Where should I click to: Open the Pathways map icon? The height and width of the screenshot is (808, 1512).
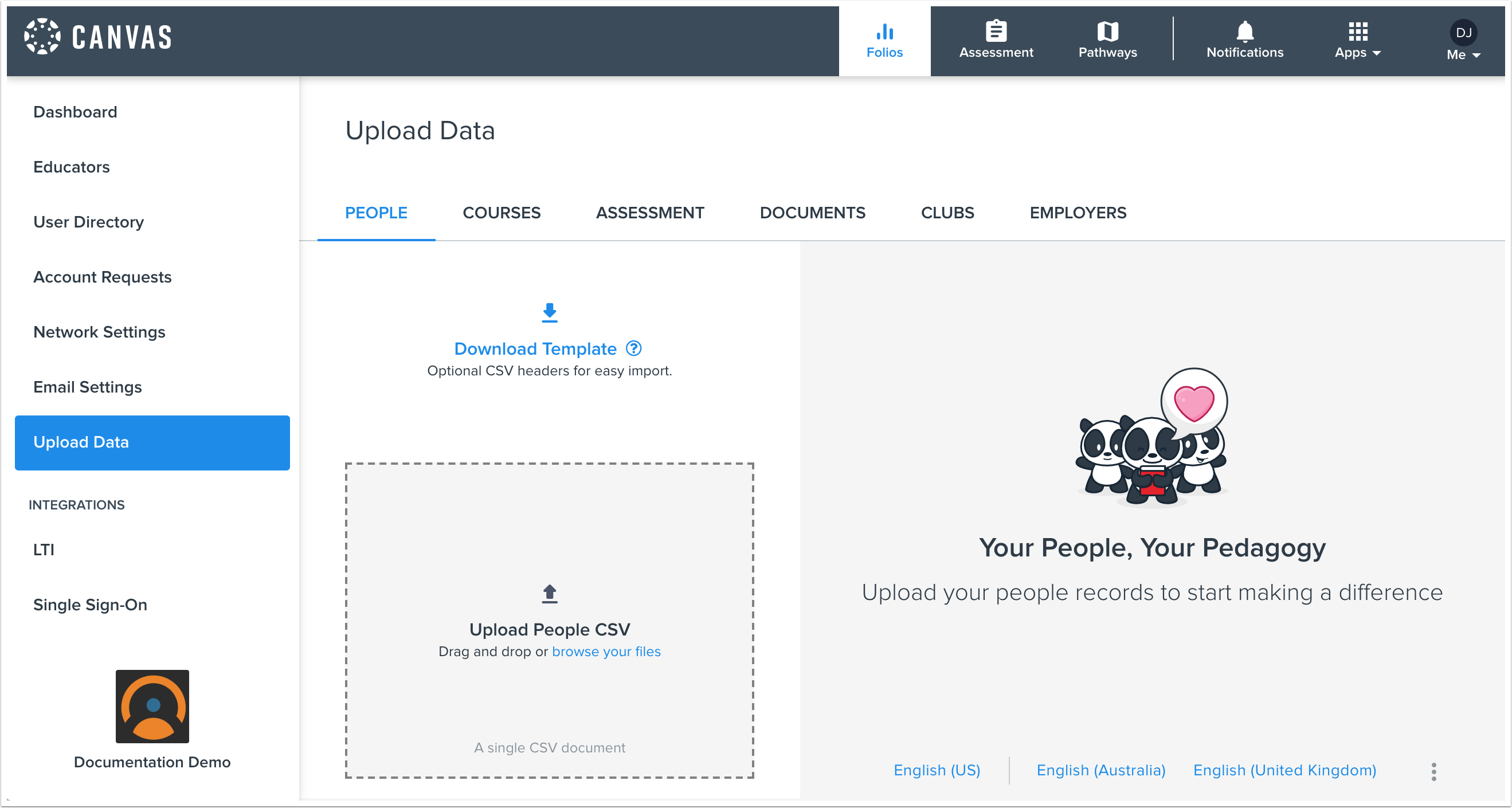(1107, 31)
